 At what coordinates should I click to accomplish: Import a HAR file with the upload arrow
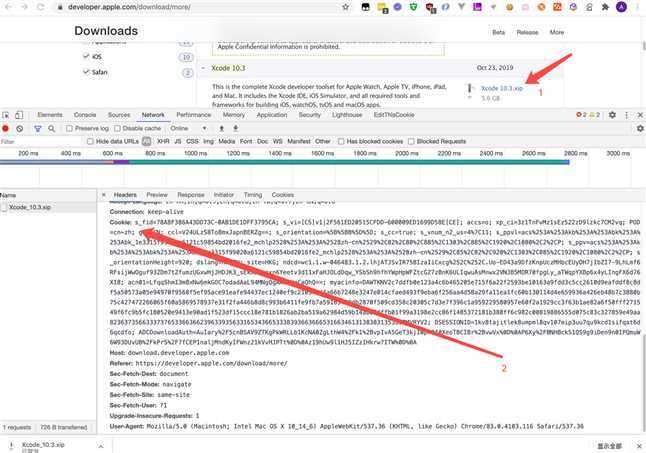221,128
